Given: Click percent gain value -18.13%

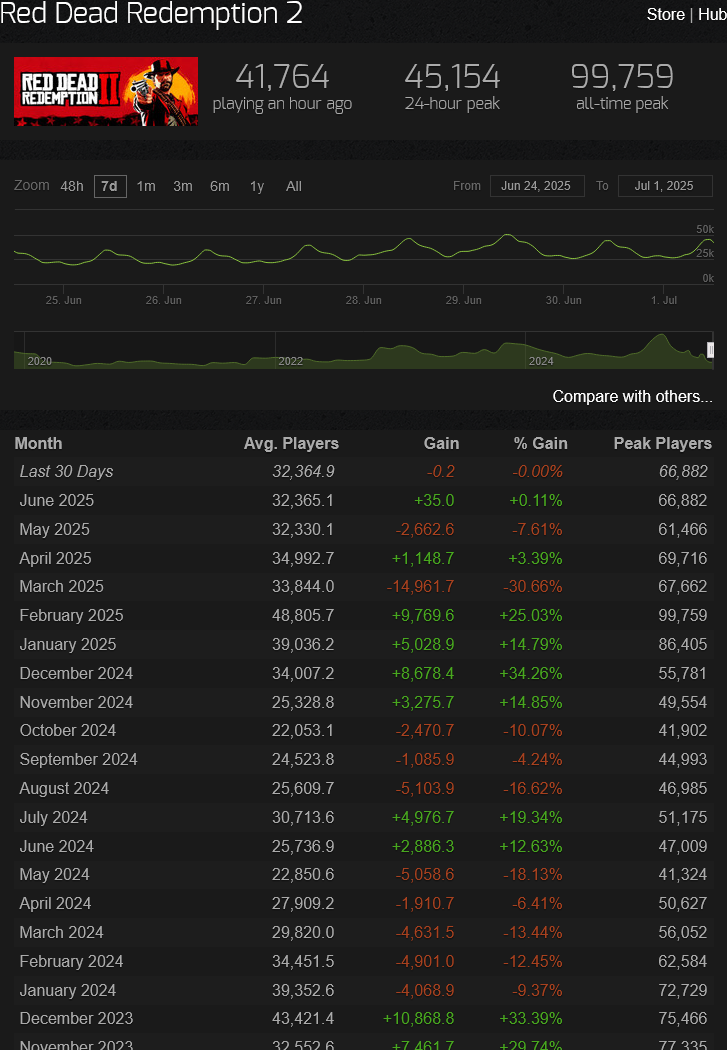Looking at the screenshot, I should coord(533,874).
